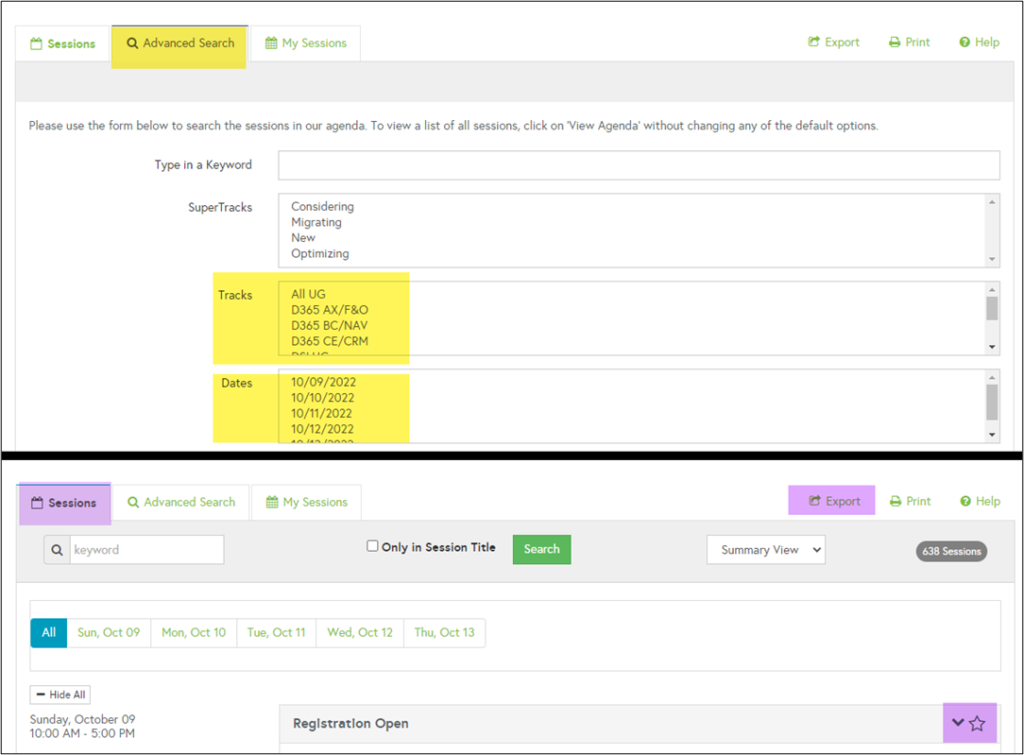
Task: Filter sessions by Sun, Oct 09
Action: click(108, 633)
